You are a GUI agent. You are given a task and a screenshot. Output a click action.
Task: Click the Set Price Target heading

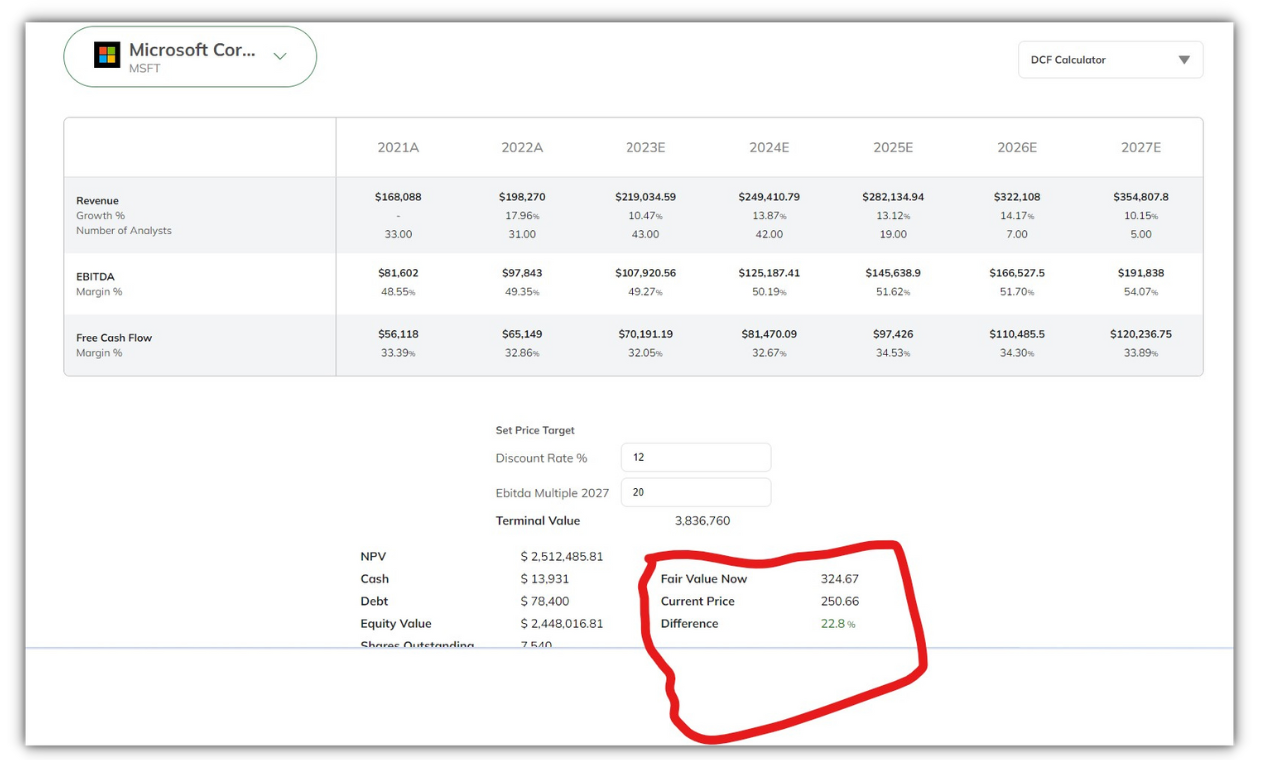point(535,430)
